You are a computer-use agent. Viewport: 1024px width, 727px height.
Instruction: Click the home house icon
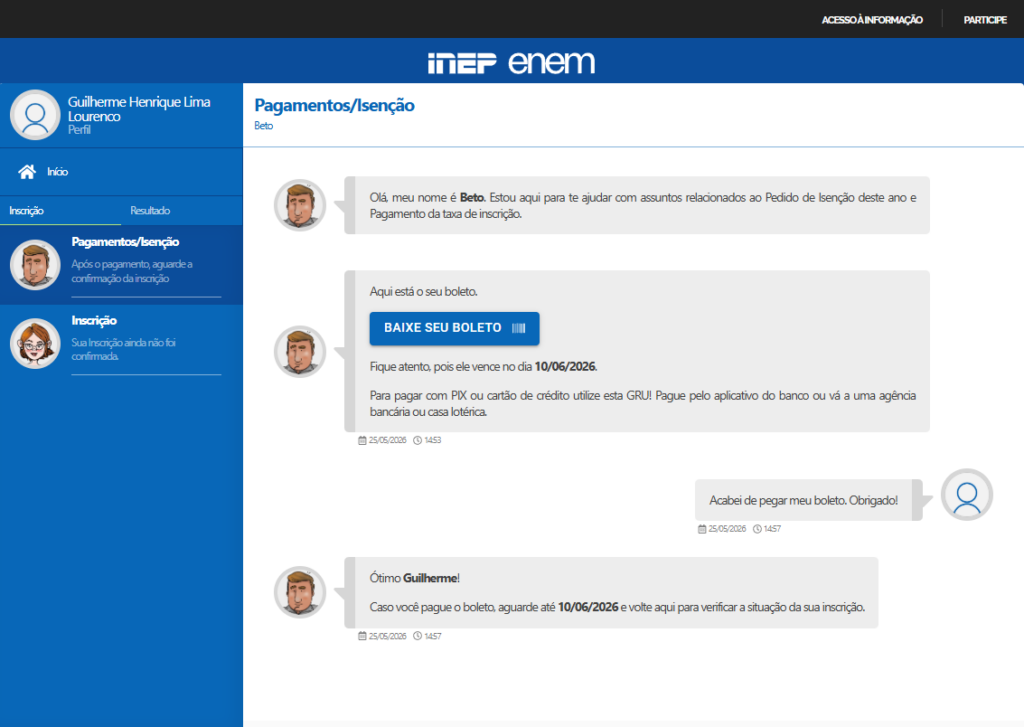pos(27,172)
